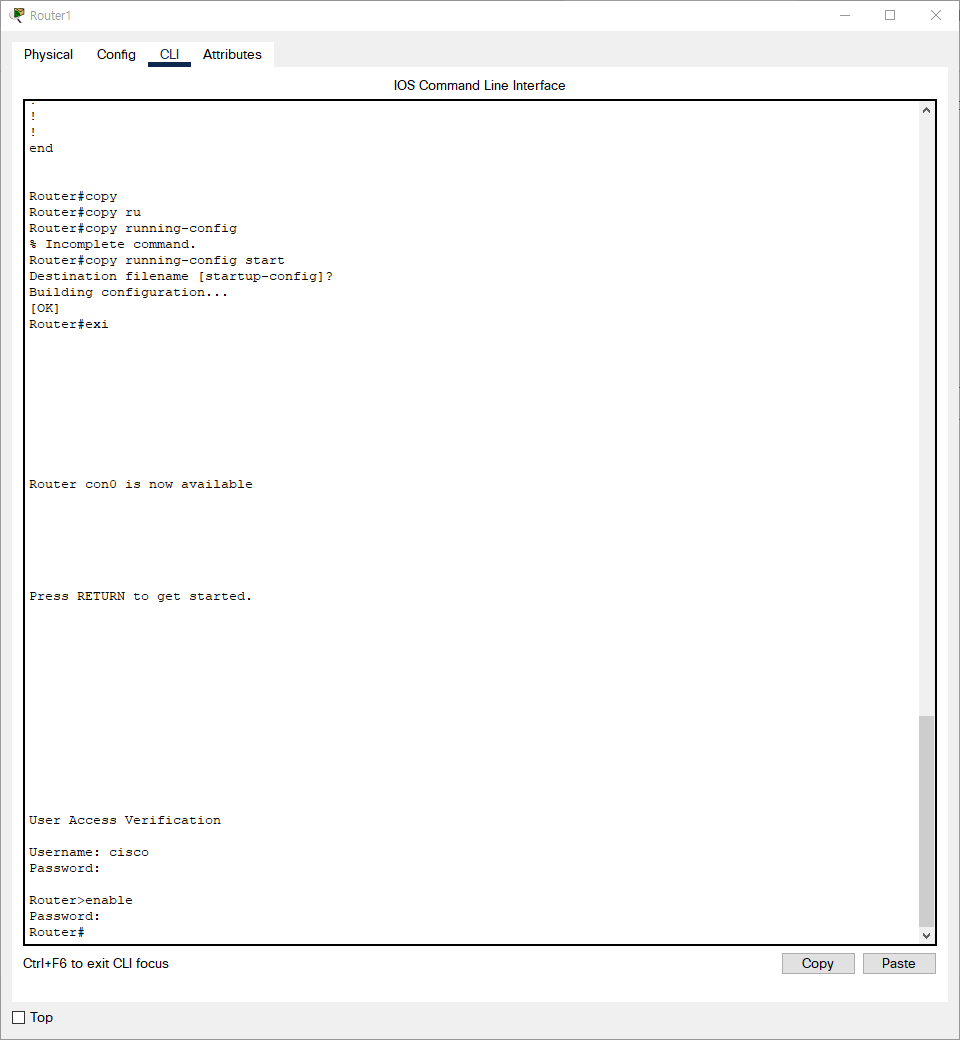Click the 'Username: cisco' line

pyautogui.click(x=89, y=852)
